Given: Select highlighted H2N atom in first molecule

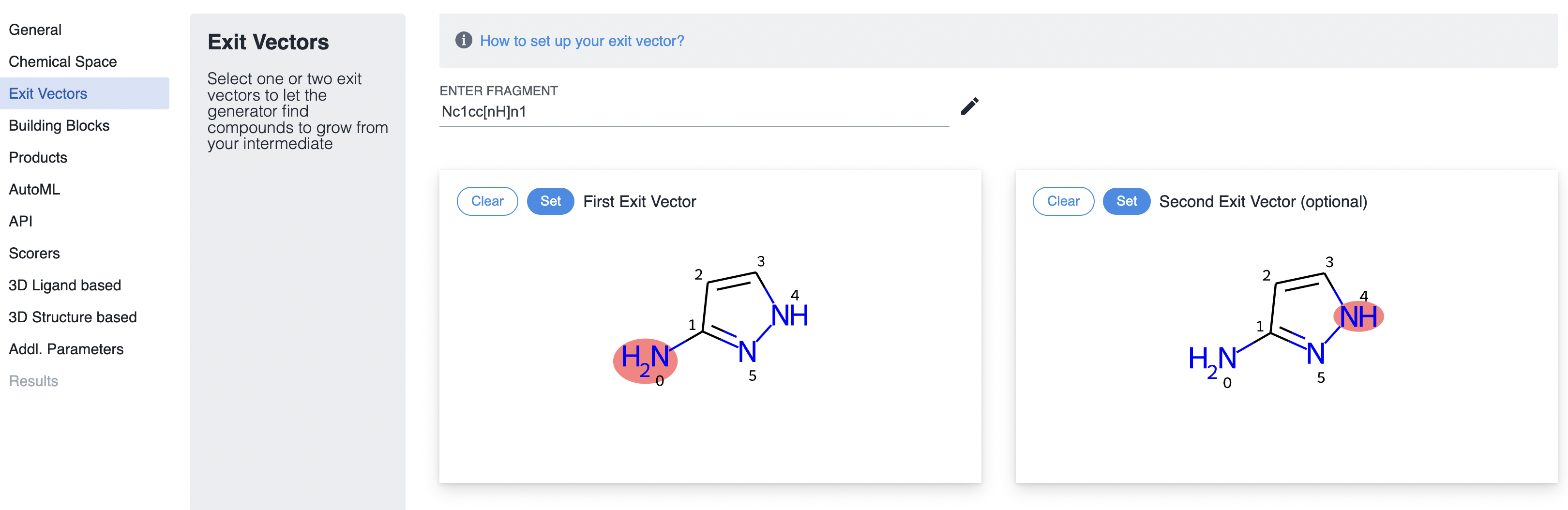Looking at the screenshot, I should 645,360.
